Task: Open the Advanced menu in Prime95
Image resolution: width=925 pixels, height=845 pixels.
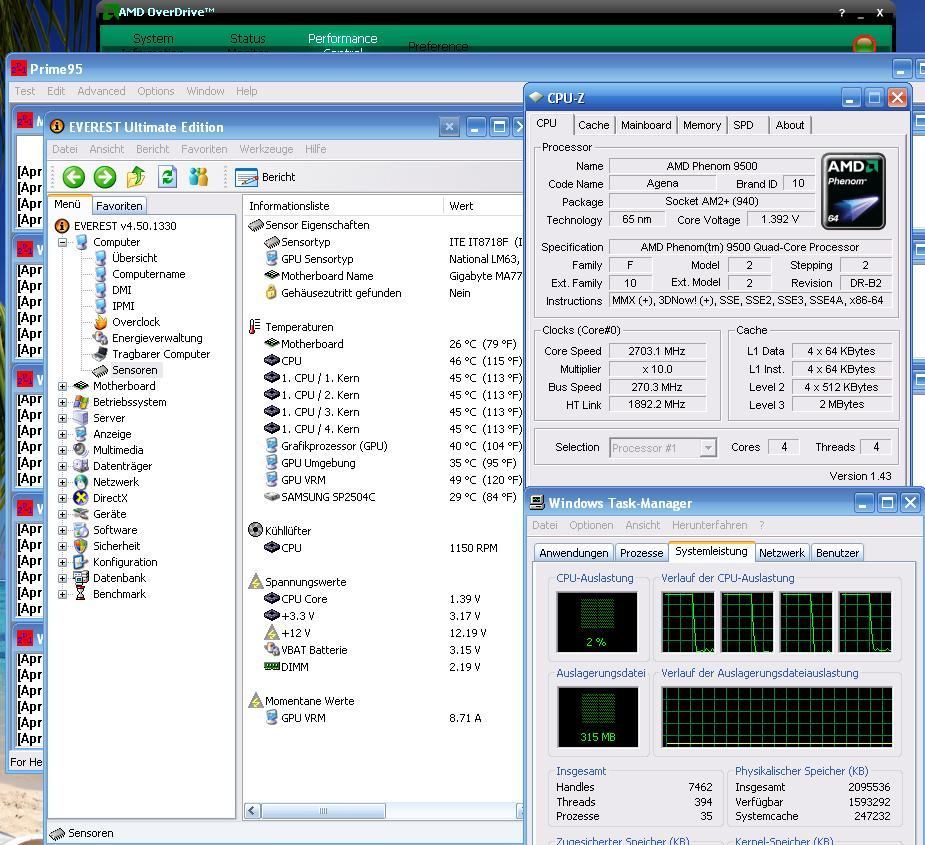Action: [x=101, y=91]
